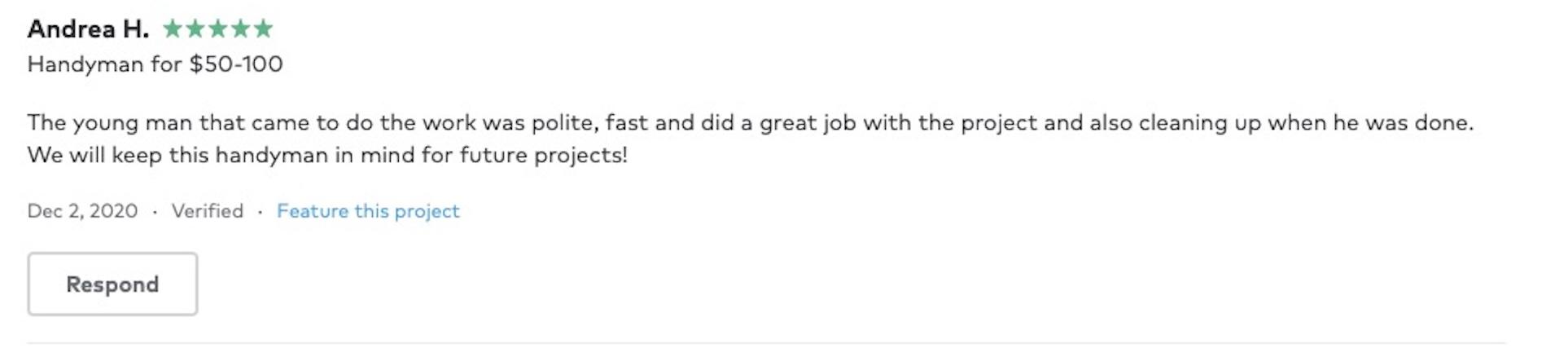Viewport: 1568px width, 357px height.
Task: Click the fourth green rating star
Action: (x=241, y=29)
